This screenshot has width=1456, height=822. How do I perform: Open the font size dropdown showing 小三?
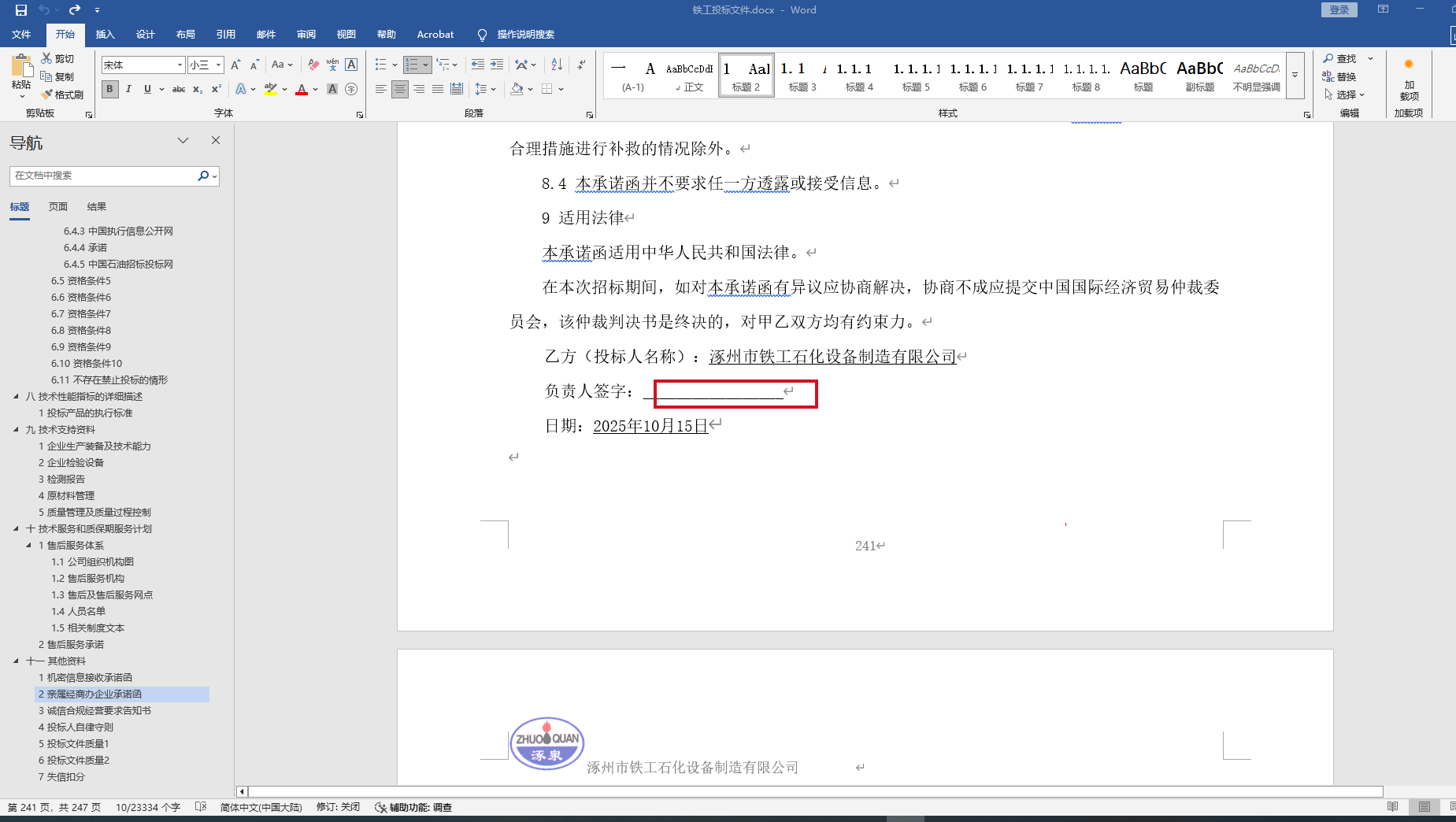(218, 65)
